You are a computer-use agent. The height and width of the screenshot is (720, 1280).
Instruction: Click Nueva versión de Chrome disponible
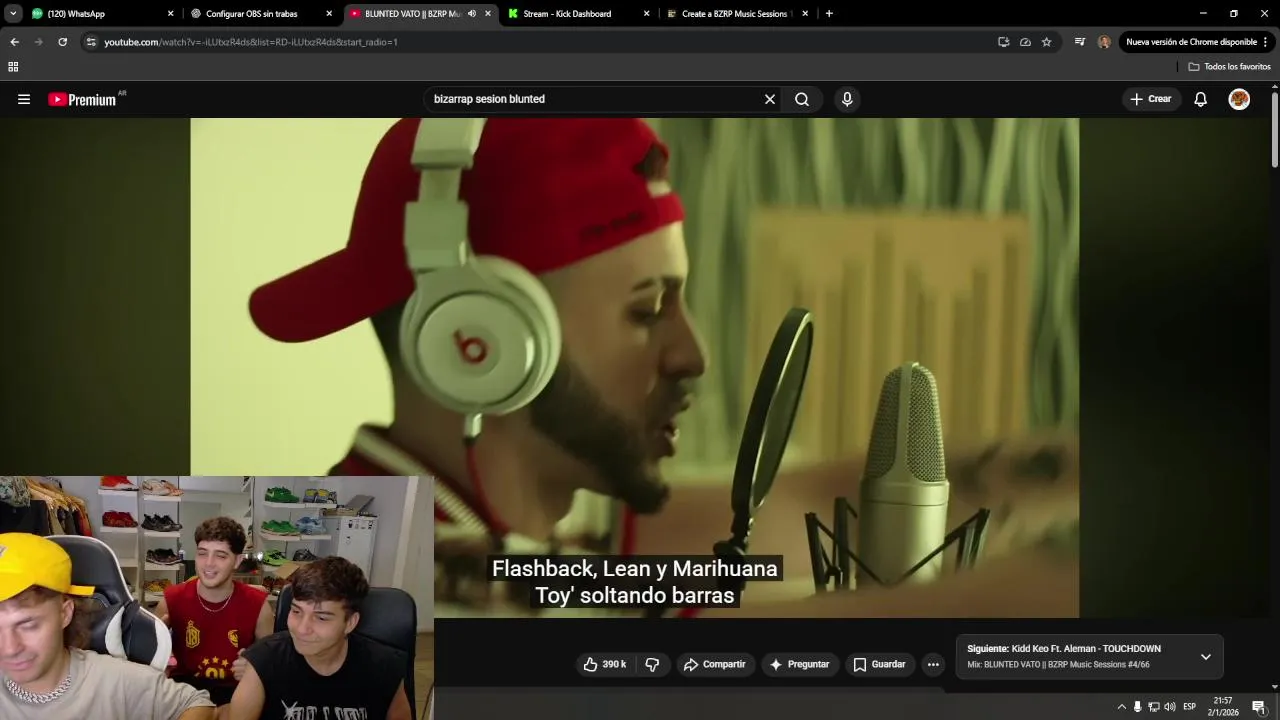[x=1191, y=42]
